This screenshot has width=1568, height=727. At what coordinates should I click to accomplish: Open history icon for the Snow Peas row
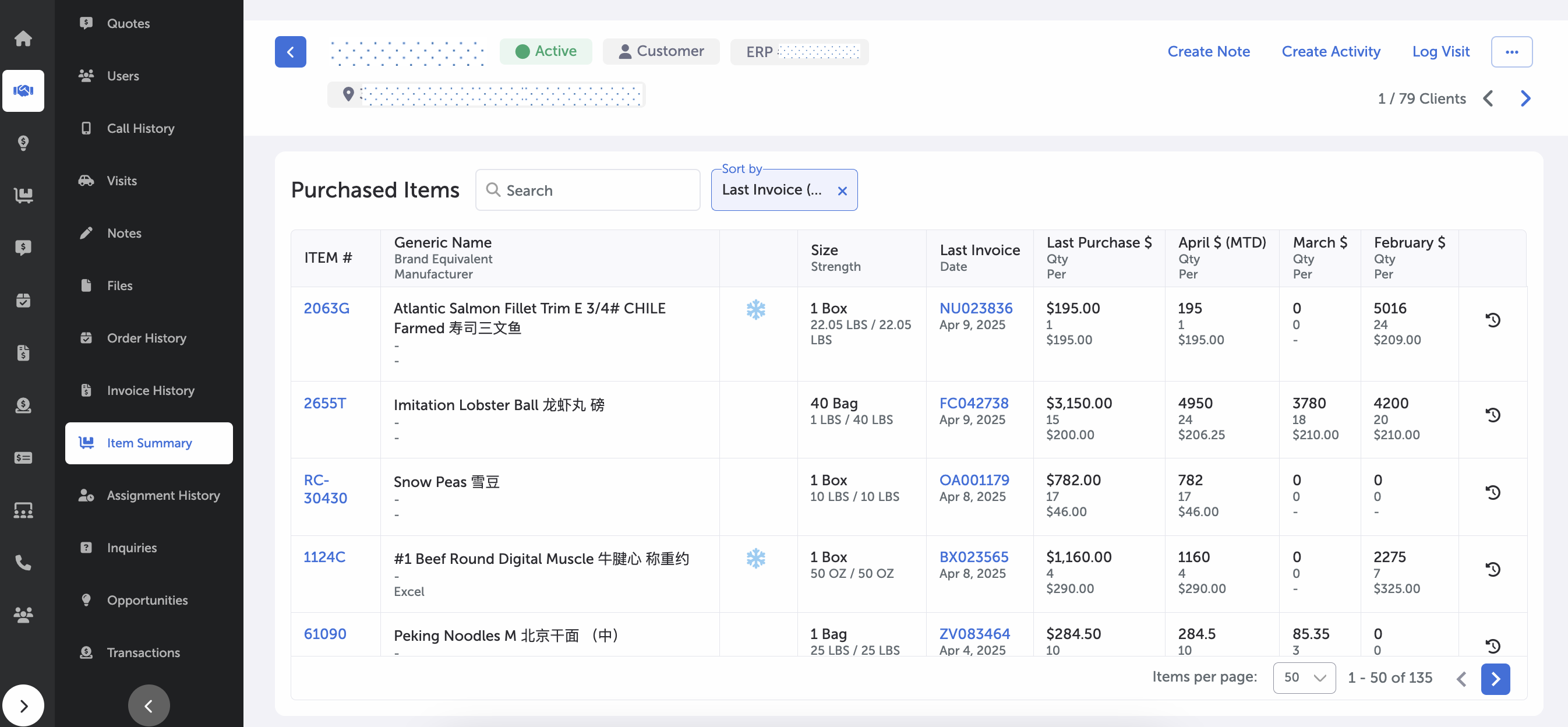1492,492
